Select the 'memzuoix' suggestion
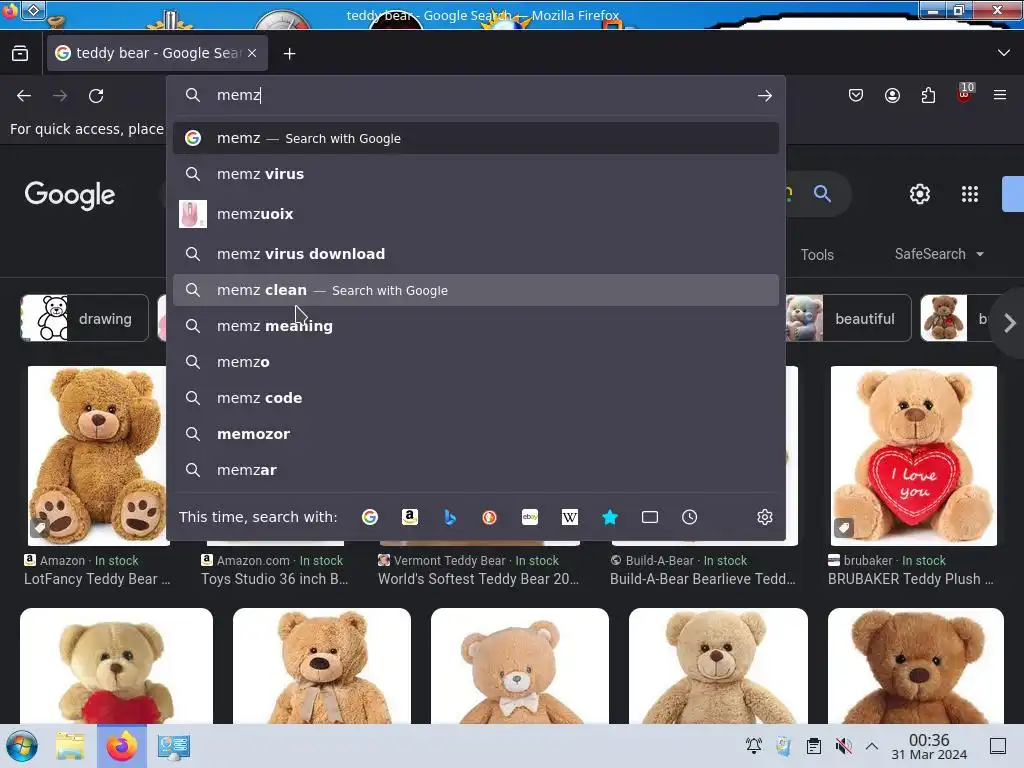Screen dimensions: 1024x768 click(475, 214)
